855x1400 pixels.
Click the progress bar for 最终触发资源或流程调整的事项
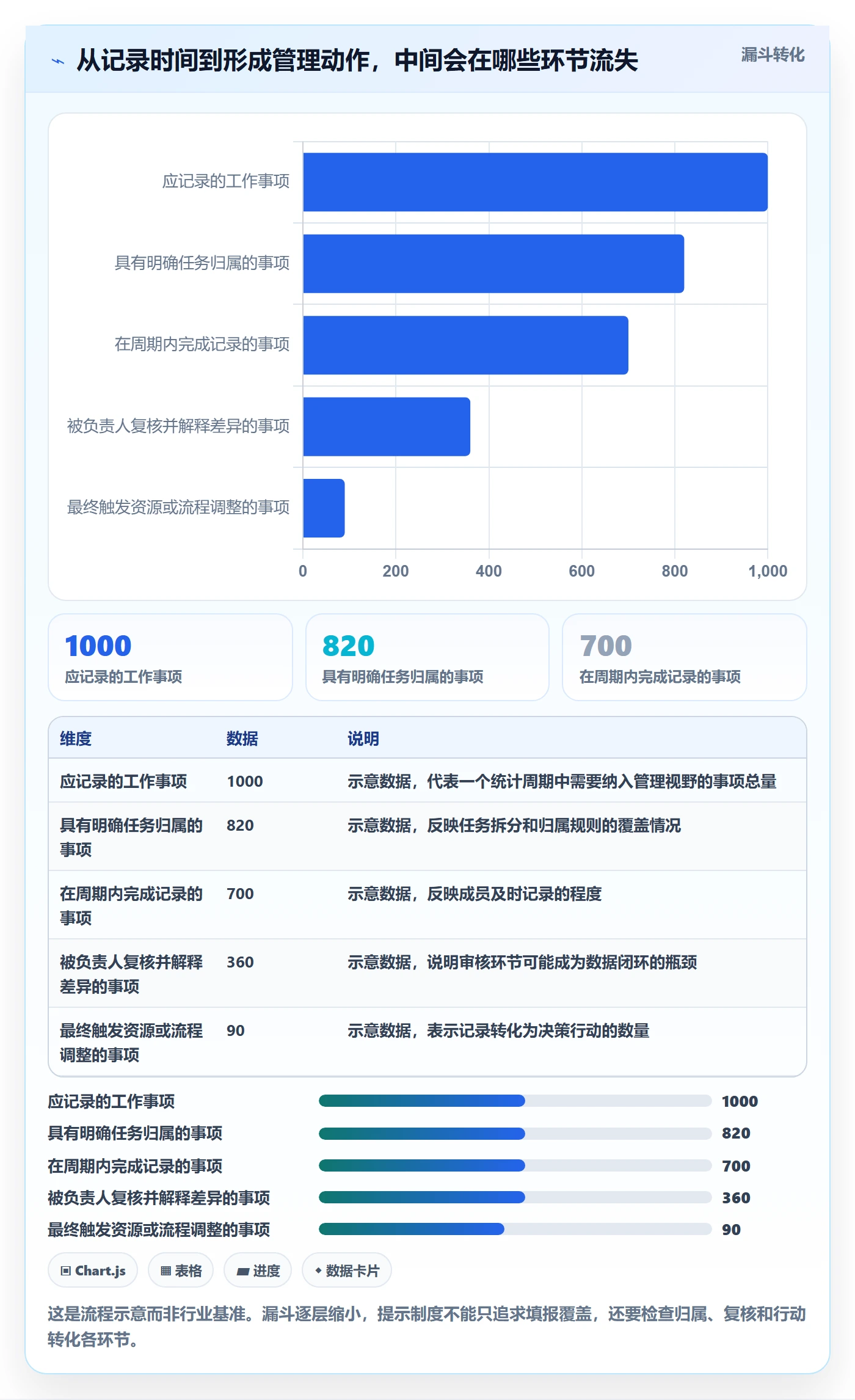click(x=515, y=1229)
